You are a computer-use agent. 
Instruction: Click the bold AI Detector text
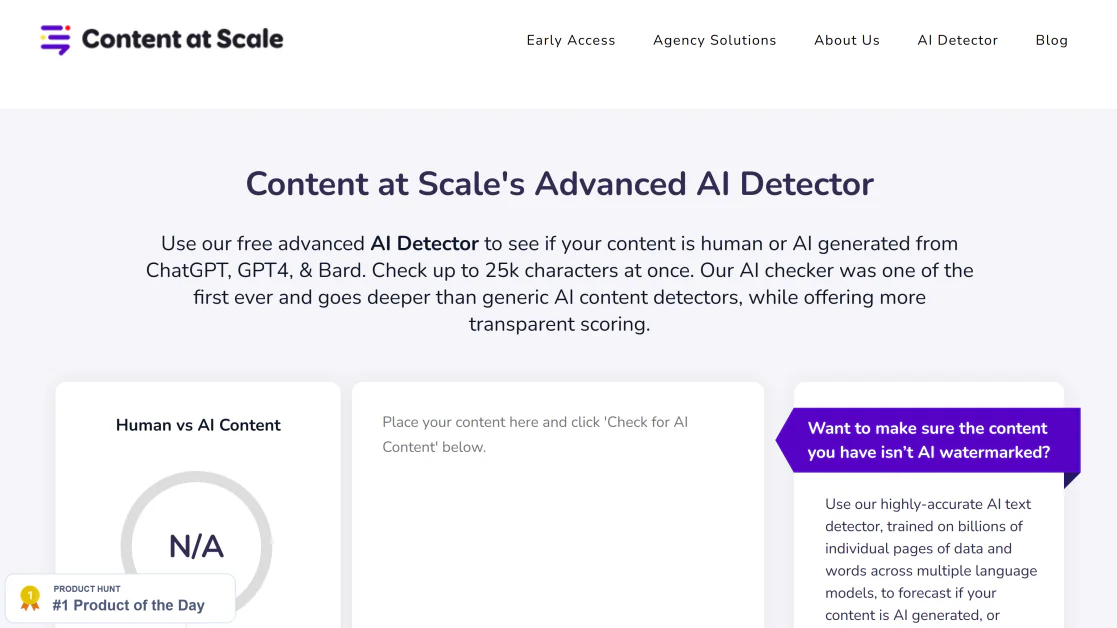tap(425, 244)
